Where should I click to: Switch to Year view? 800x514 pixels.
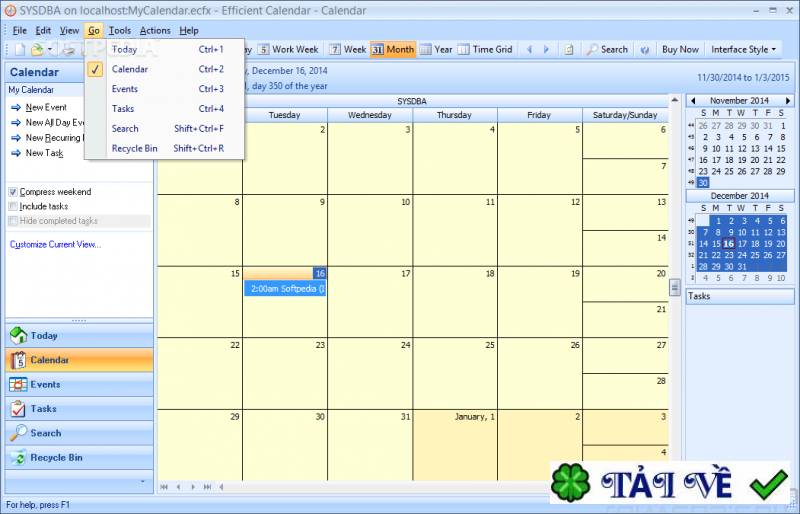tap(436, 50)
